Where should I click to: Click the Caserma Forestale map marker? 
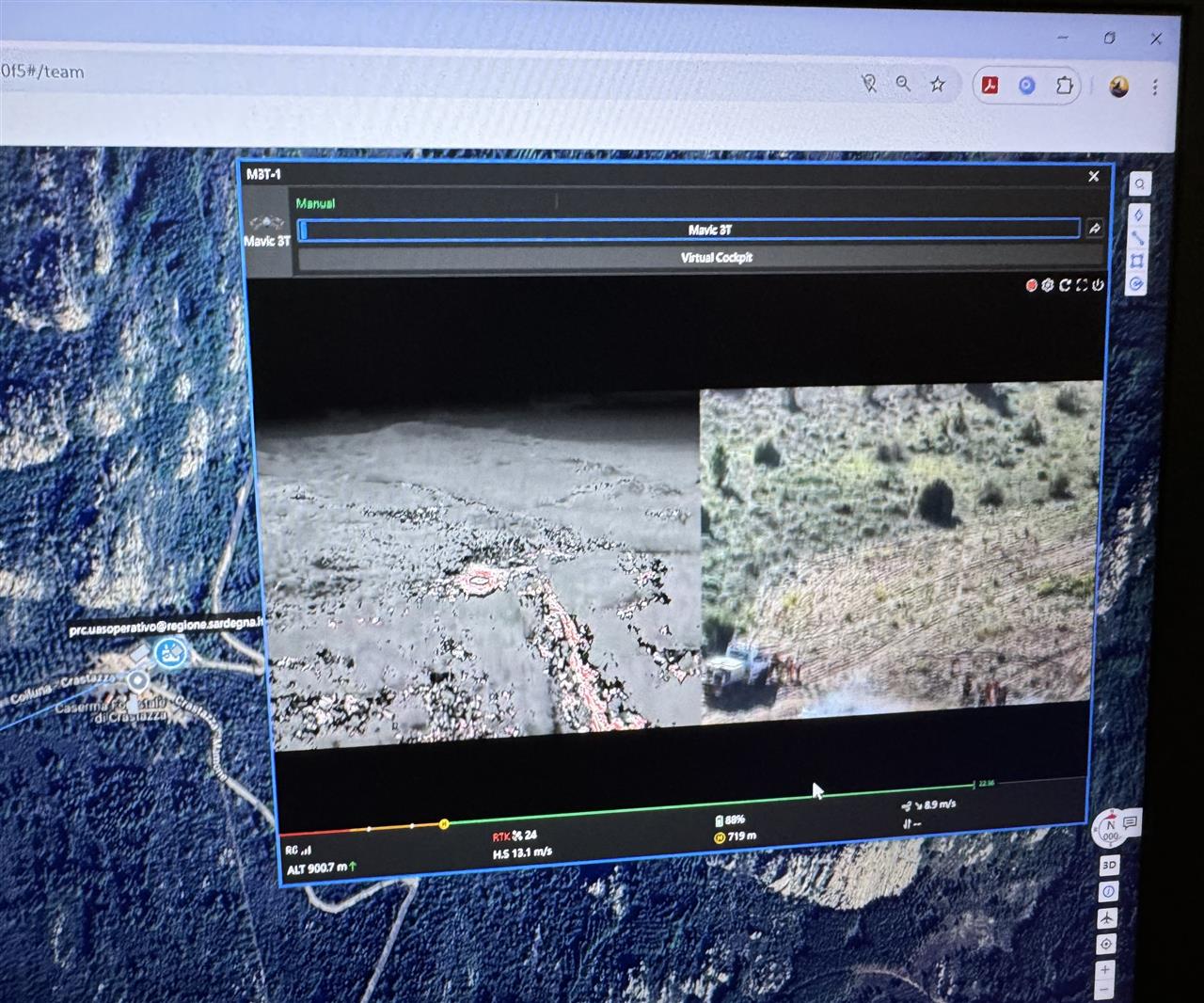point(138,679)
